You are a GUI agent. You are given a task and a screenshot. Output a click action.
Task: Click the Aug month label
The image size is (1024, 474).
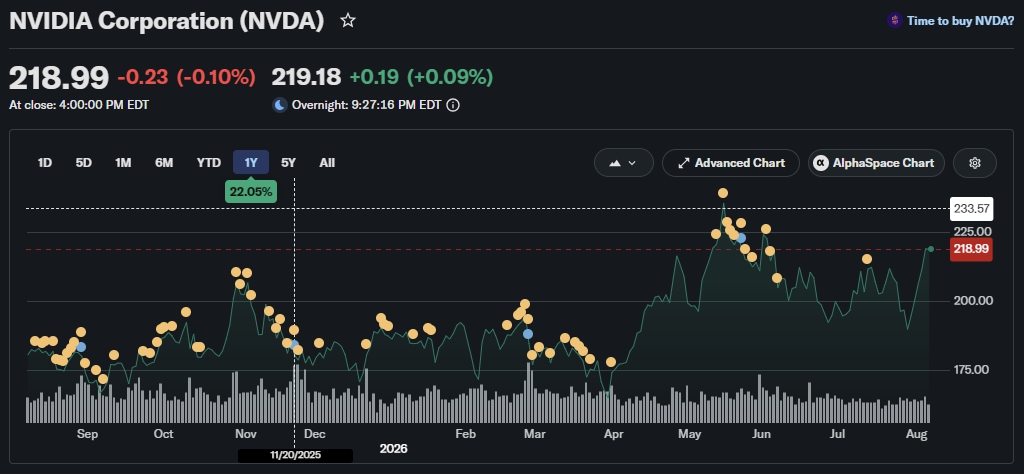[x=919, y=434]
